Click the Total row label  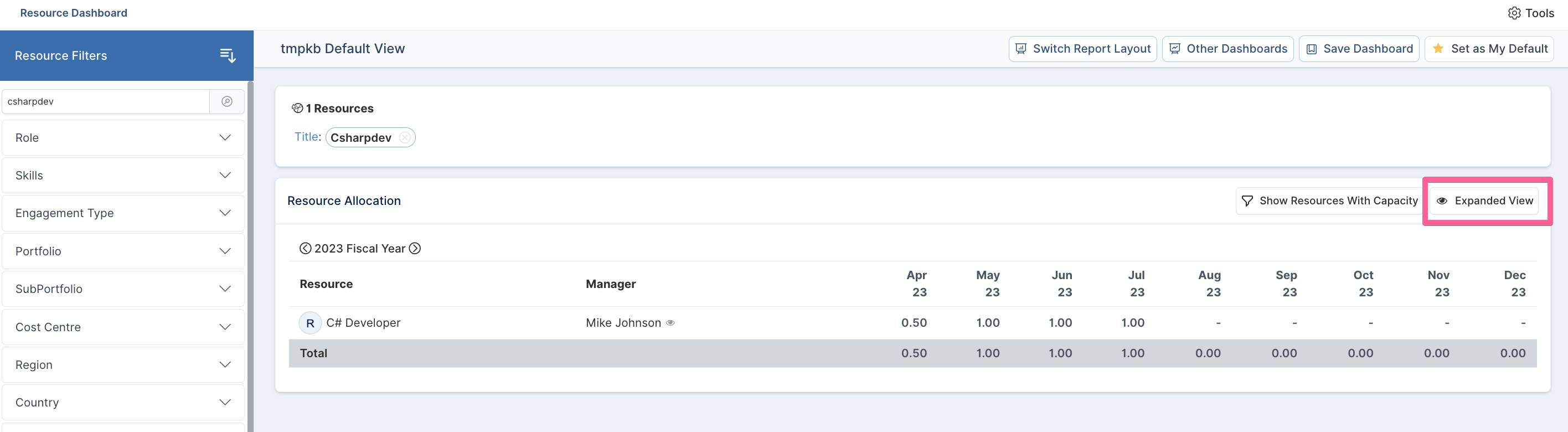coord(313,353)
